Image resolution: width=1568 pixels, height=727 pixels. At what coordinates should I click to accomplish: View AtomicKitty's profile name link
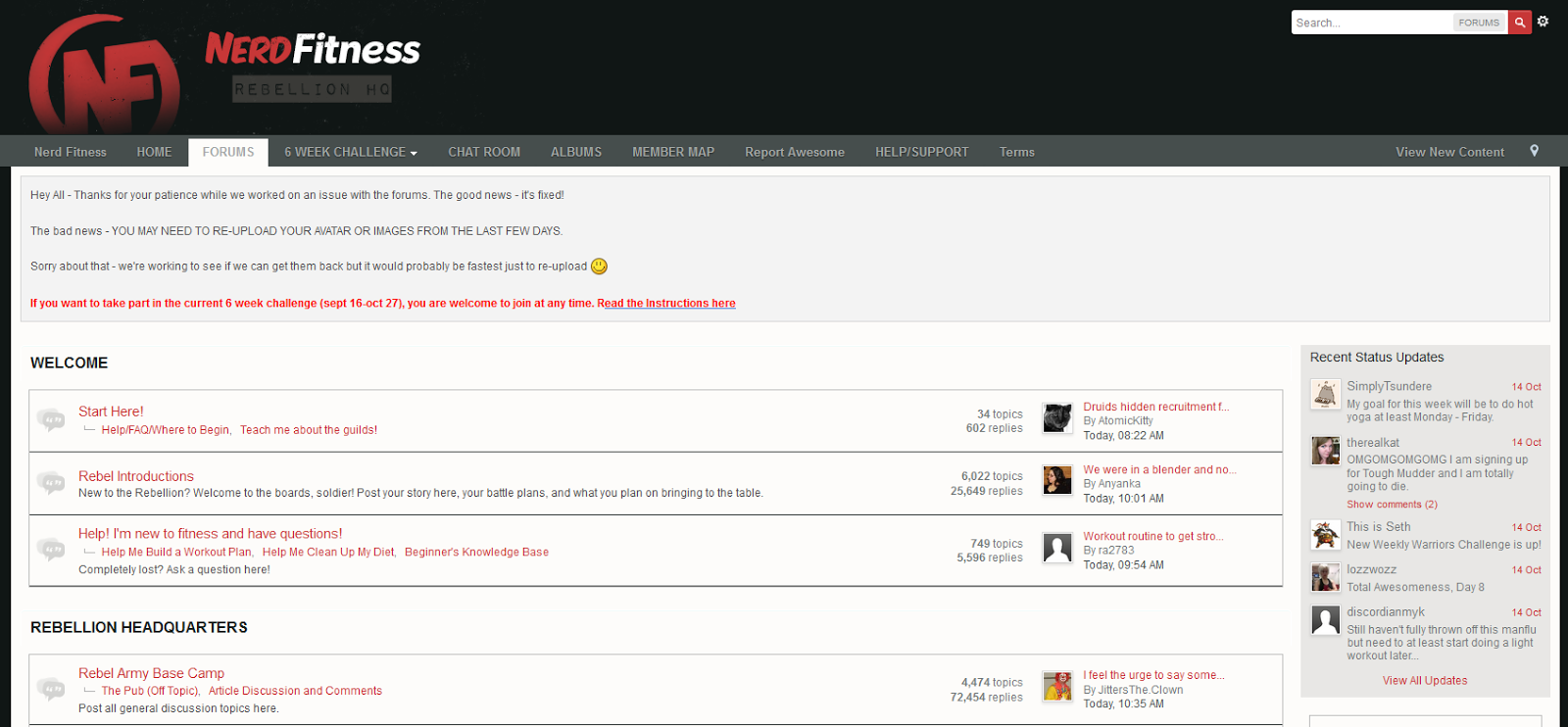(x=1125, y=421)
